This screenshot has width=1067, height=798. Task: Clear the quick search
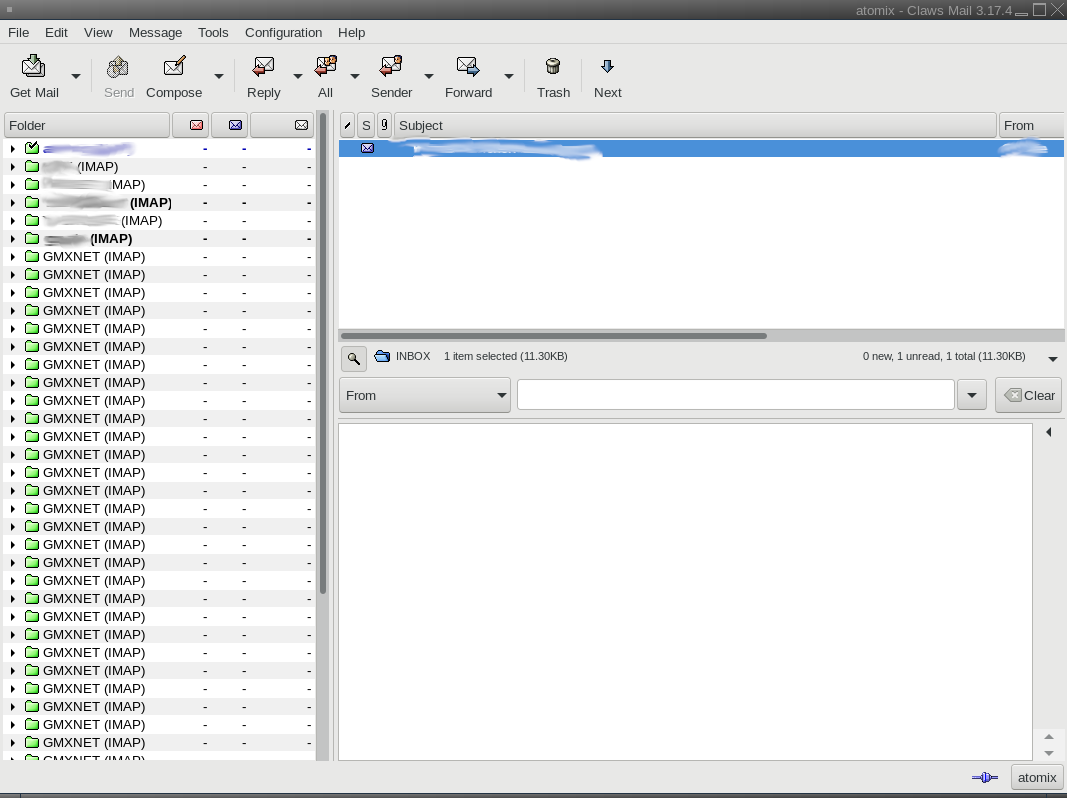pos(1028,395)
